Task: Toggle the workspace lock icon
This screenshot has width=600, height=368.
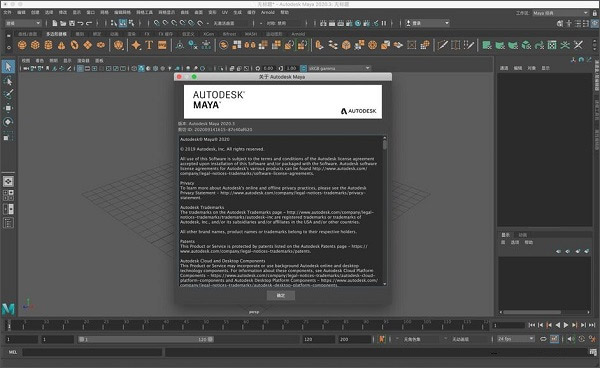Action: click(595, 13)
